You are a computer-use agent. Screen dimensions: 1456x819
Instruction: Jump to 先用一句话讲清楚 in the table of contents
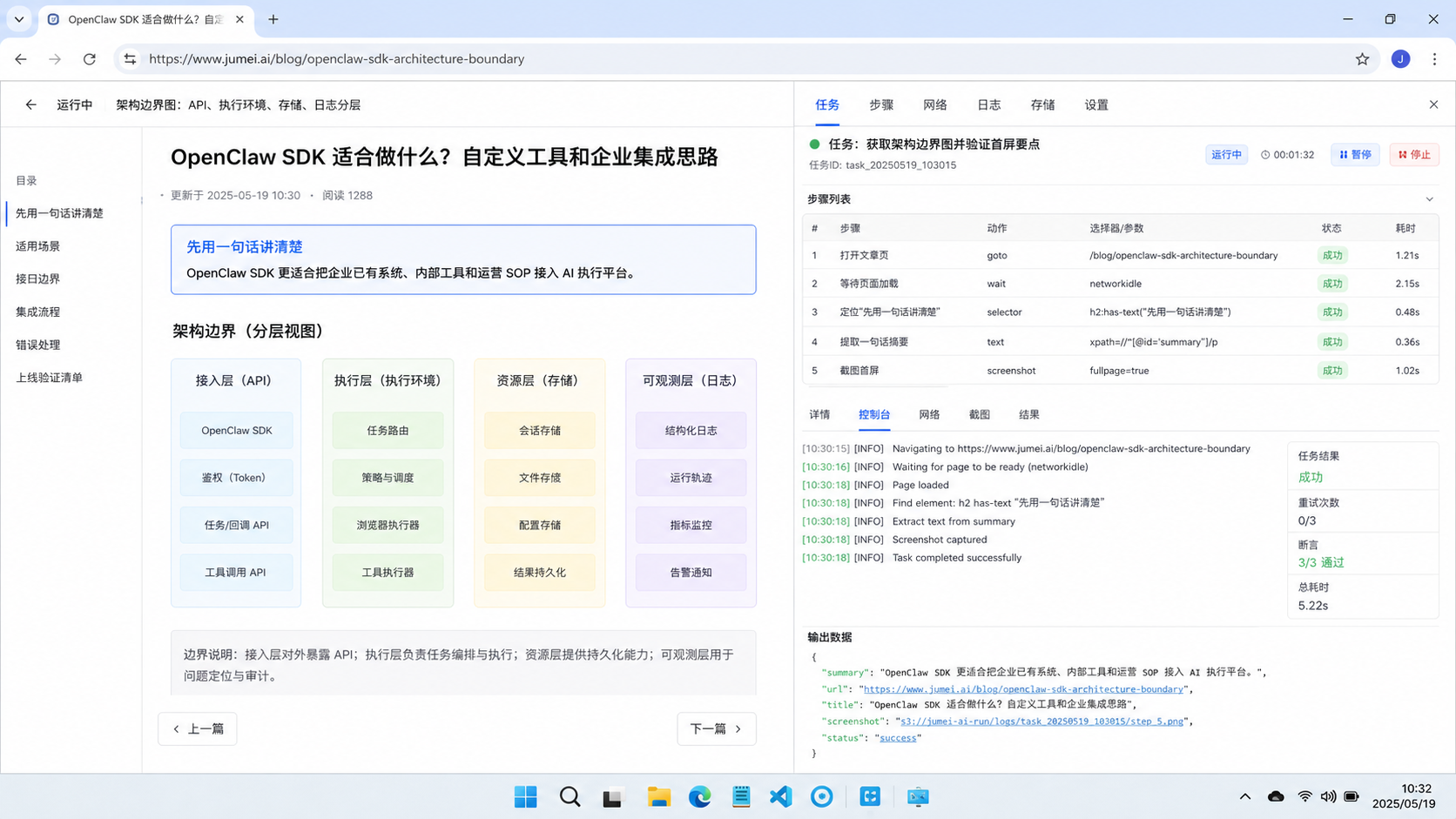pos(59,213)
